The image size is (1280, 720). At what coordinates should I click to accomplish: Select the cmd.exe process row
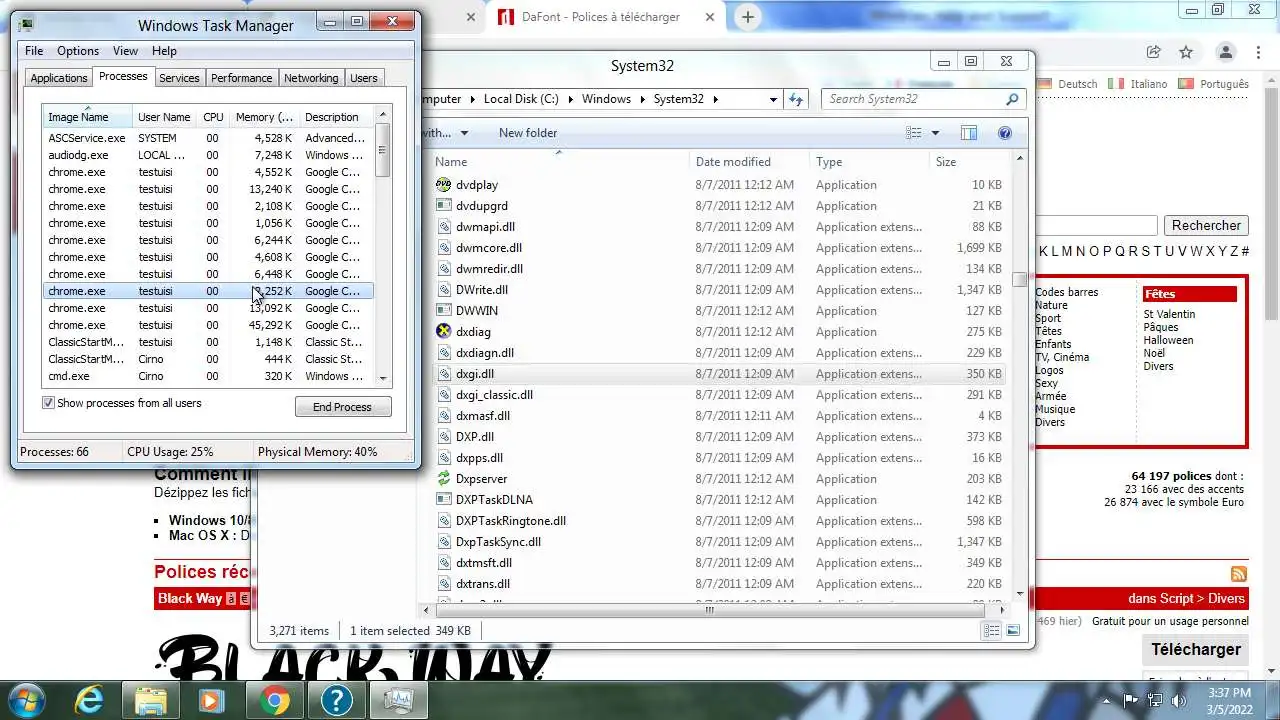click(208, 377)
